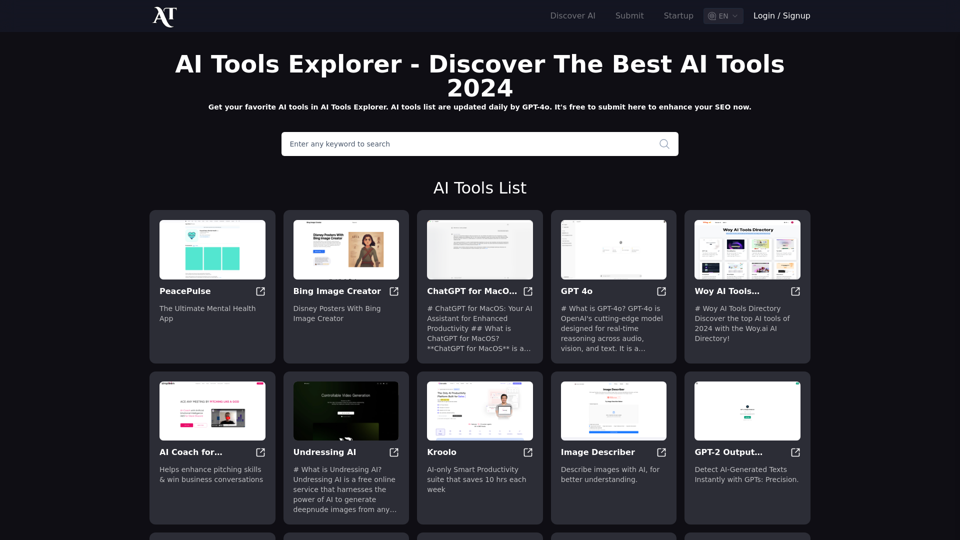Click 'Disney Posters With Bing Image Creator' text
Screen dimensions: 960x540
(337, 313)
